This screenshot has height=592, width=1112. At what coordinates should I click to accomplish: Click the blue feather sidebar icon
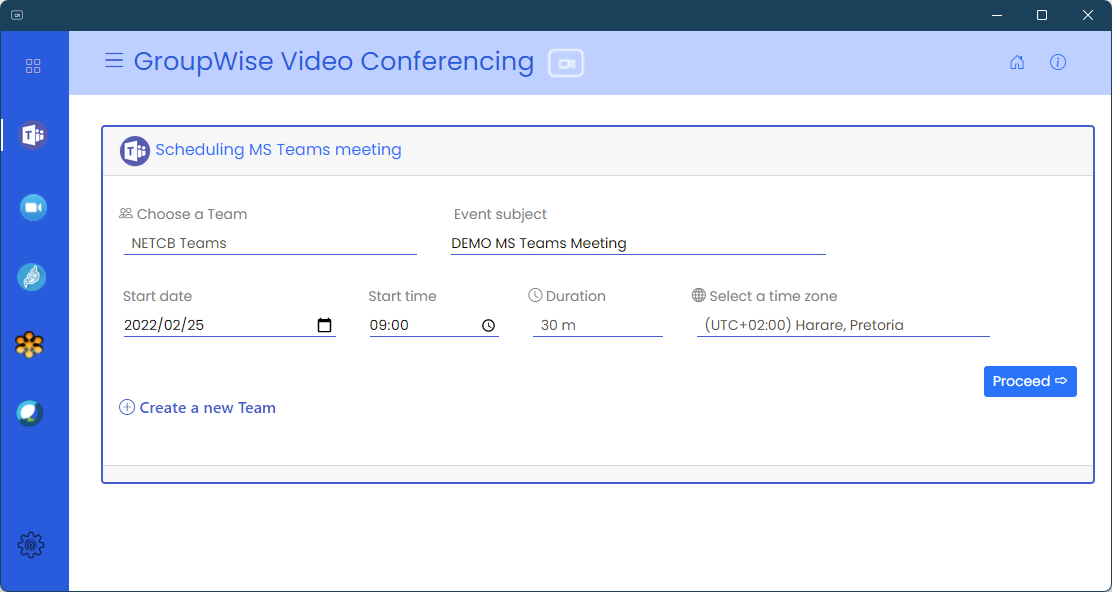tap(32, 277)
